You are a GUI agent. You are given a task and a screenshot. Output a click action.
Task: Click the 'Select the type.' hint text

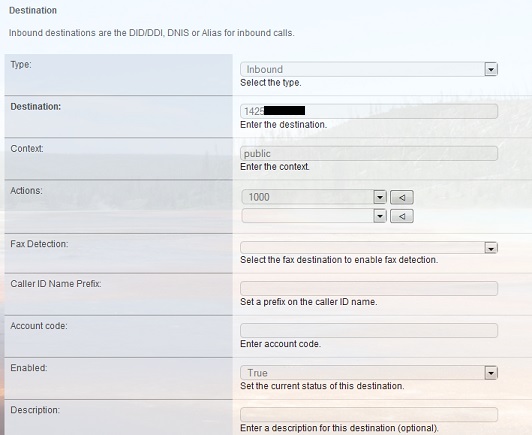[x=271, y=82]
